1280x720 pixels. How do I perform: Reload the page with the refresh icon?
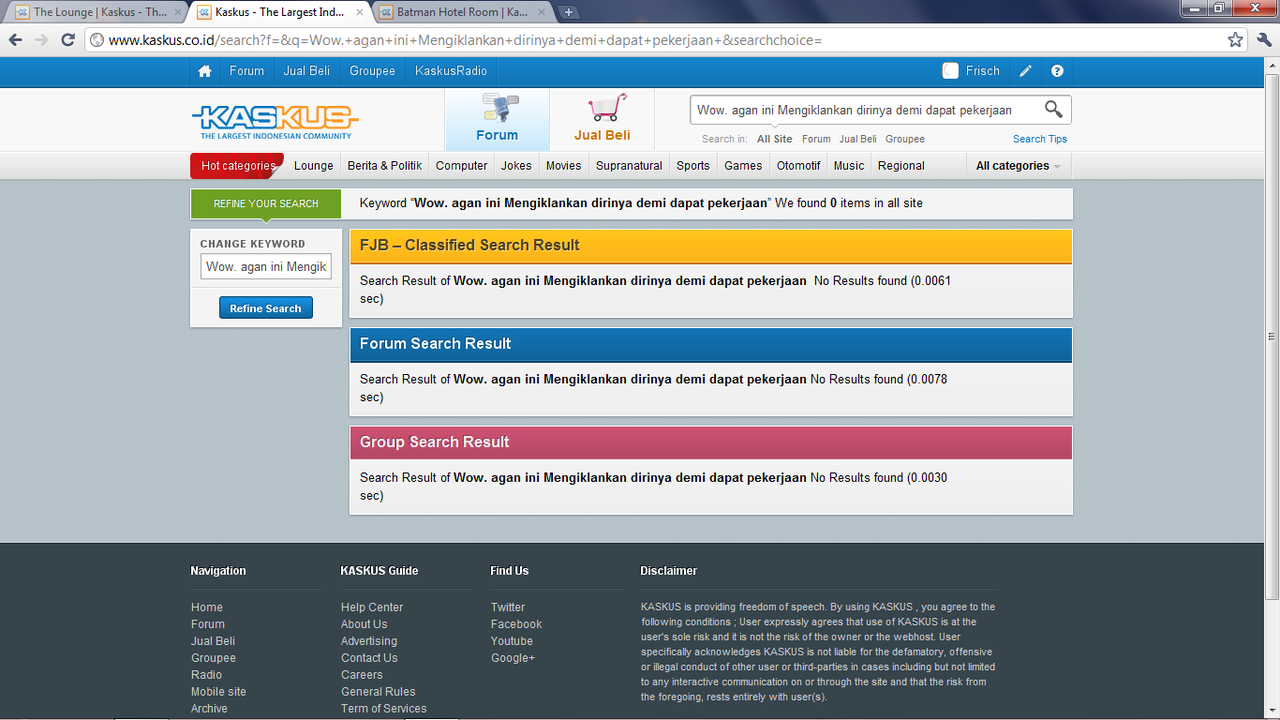pyautogui.click(x=68, y=40)
